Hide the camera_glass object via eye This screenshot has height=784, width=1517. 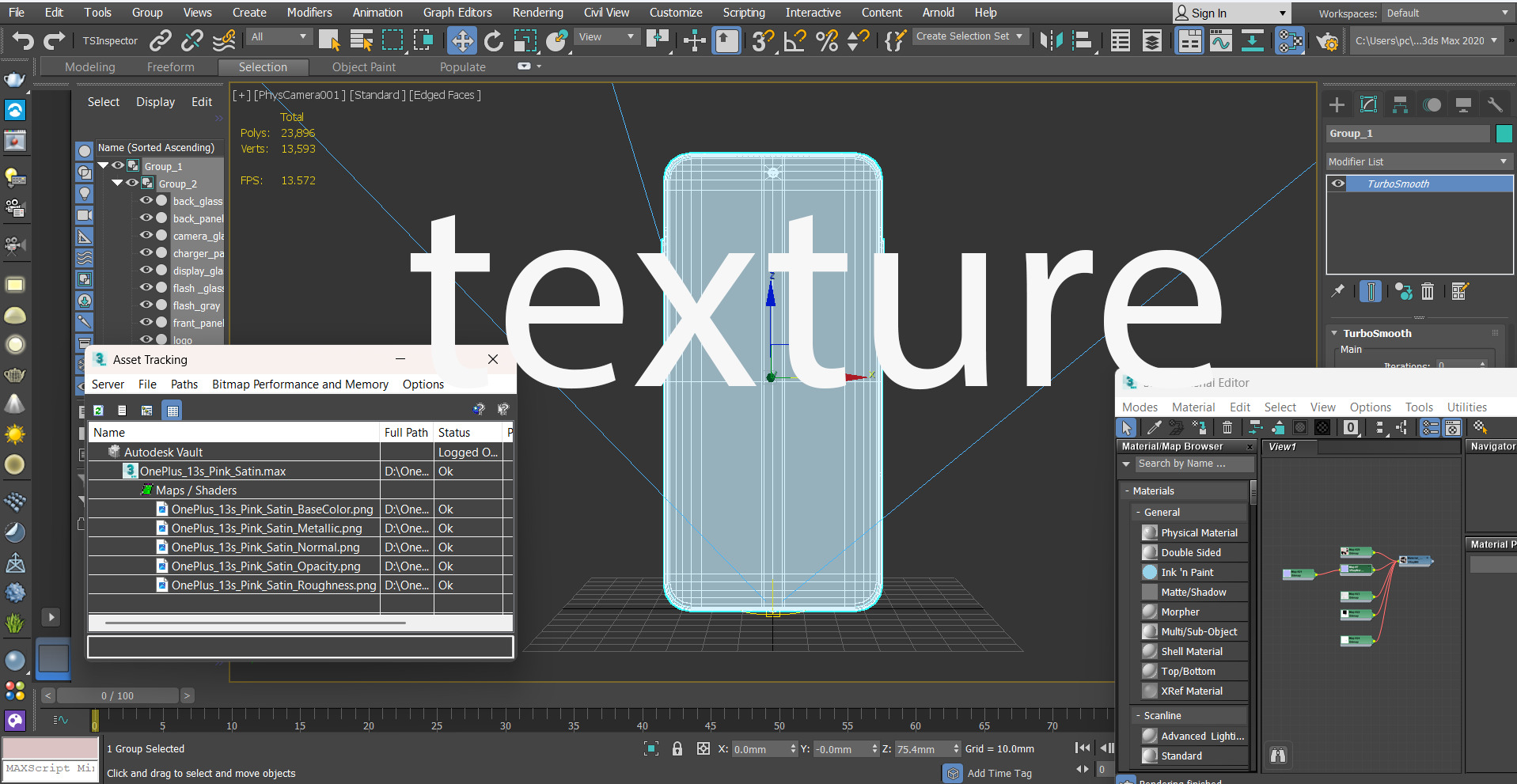(146, 235)
